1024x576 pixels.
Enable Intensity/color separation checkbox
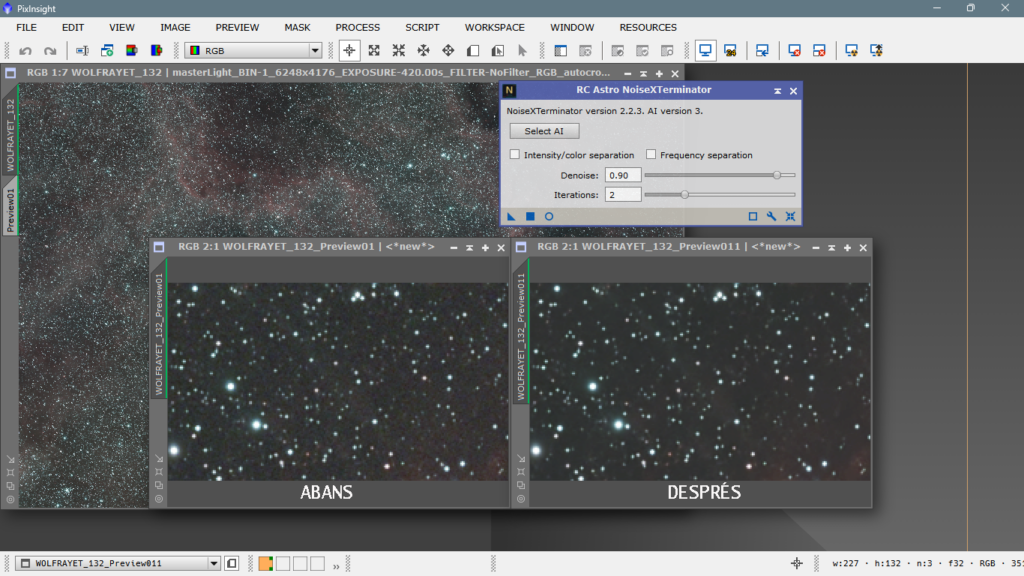click(515, 155)
